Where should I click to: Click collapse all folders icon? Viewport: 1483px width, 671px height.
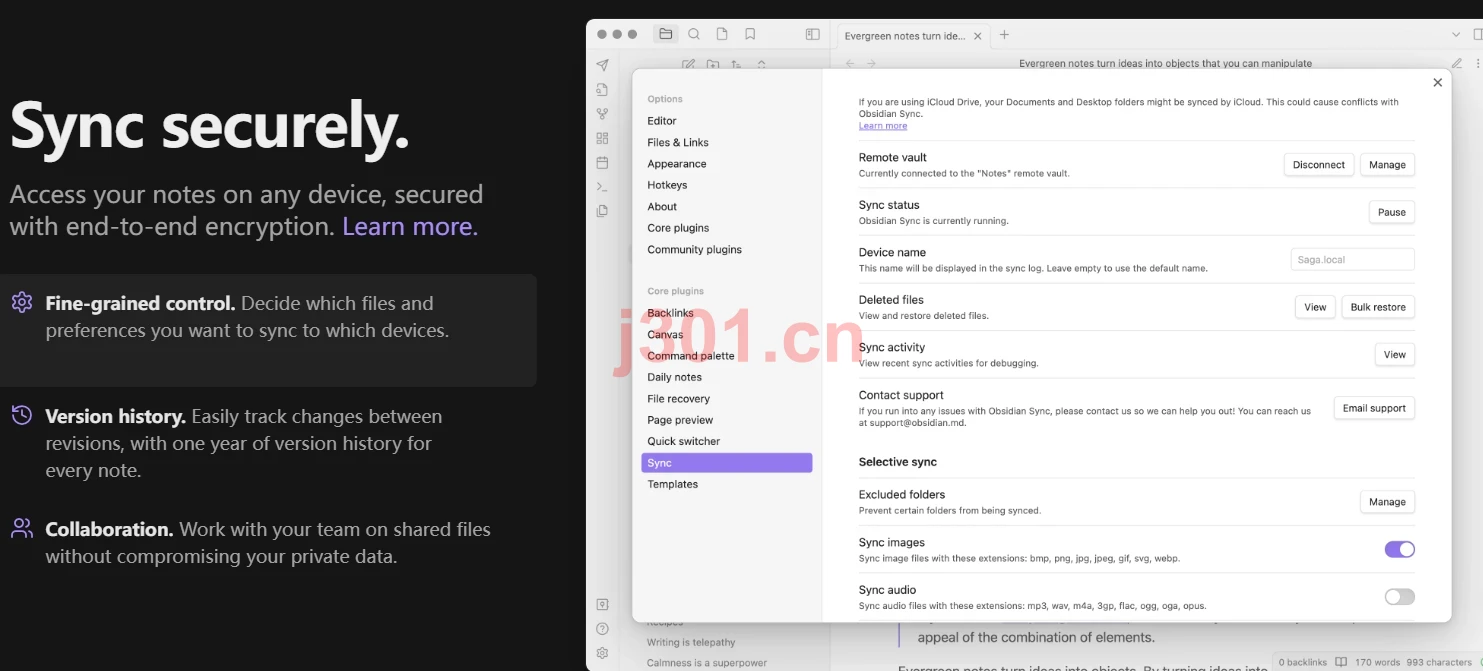point(761,64)
